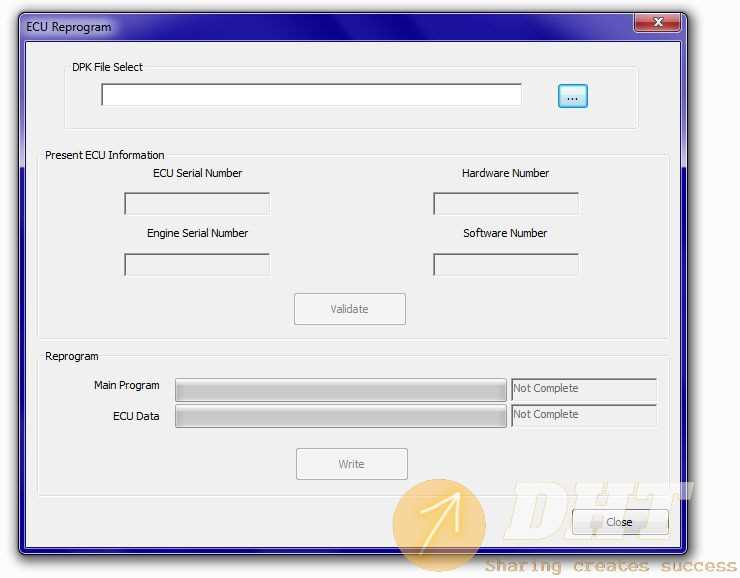Viewport: 740px width, 578px height.
Task: Click the Main Program progress bar
Action: click(x=341, y=390)
